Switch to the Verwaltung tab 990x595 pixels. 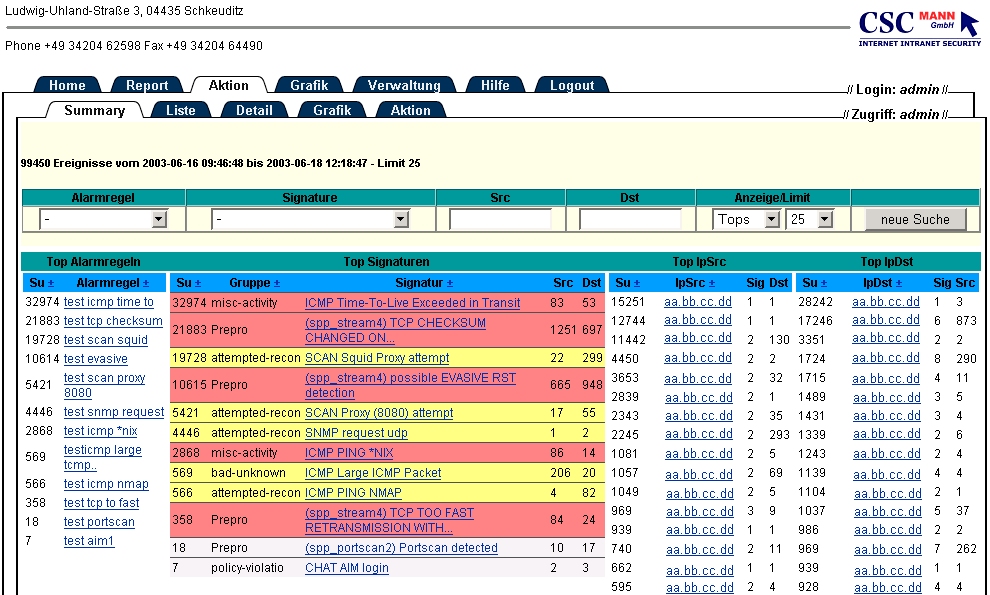(x=404, y=85)
